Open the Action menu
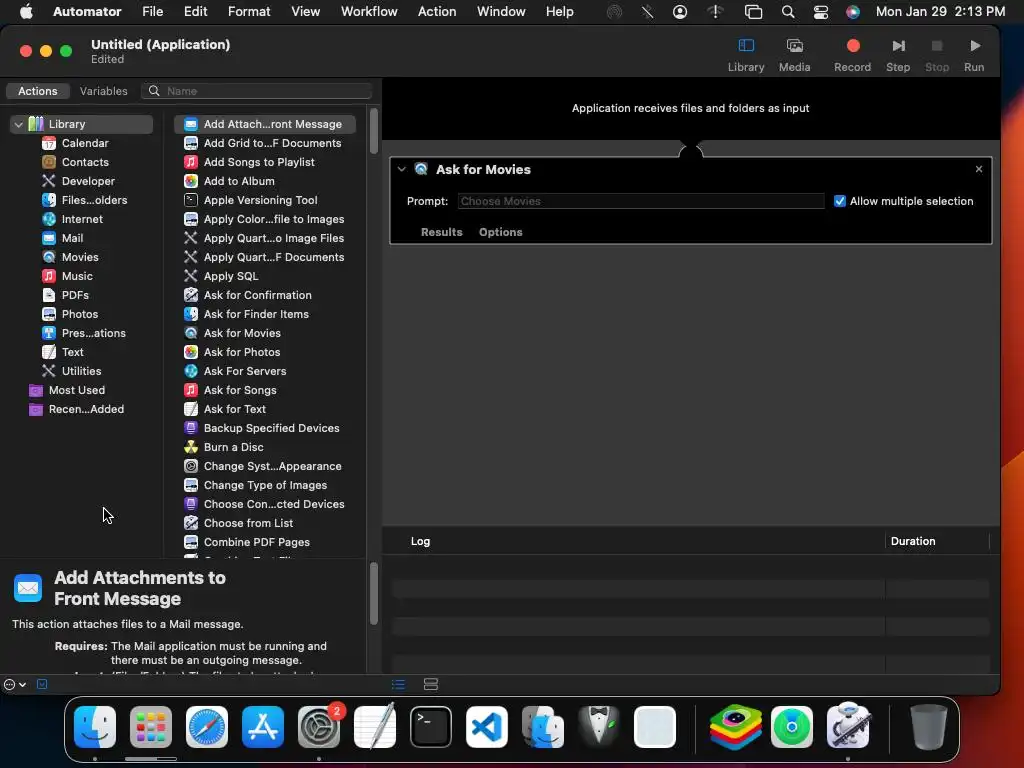1024x768 pixels. [x=437, y=12]
